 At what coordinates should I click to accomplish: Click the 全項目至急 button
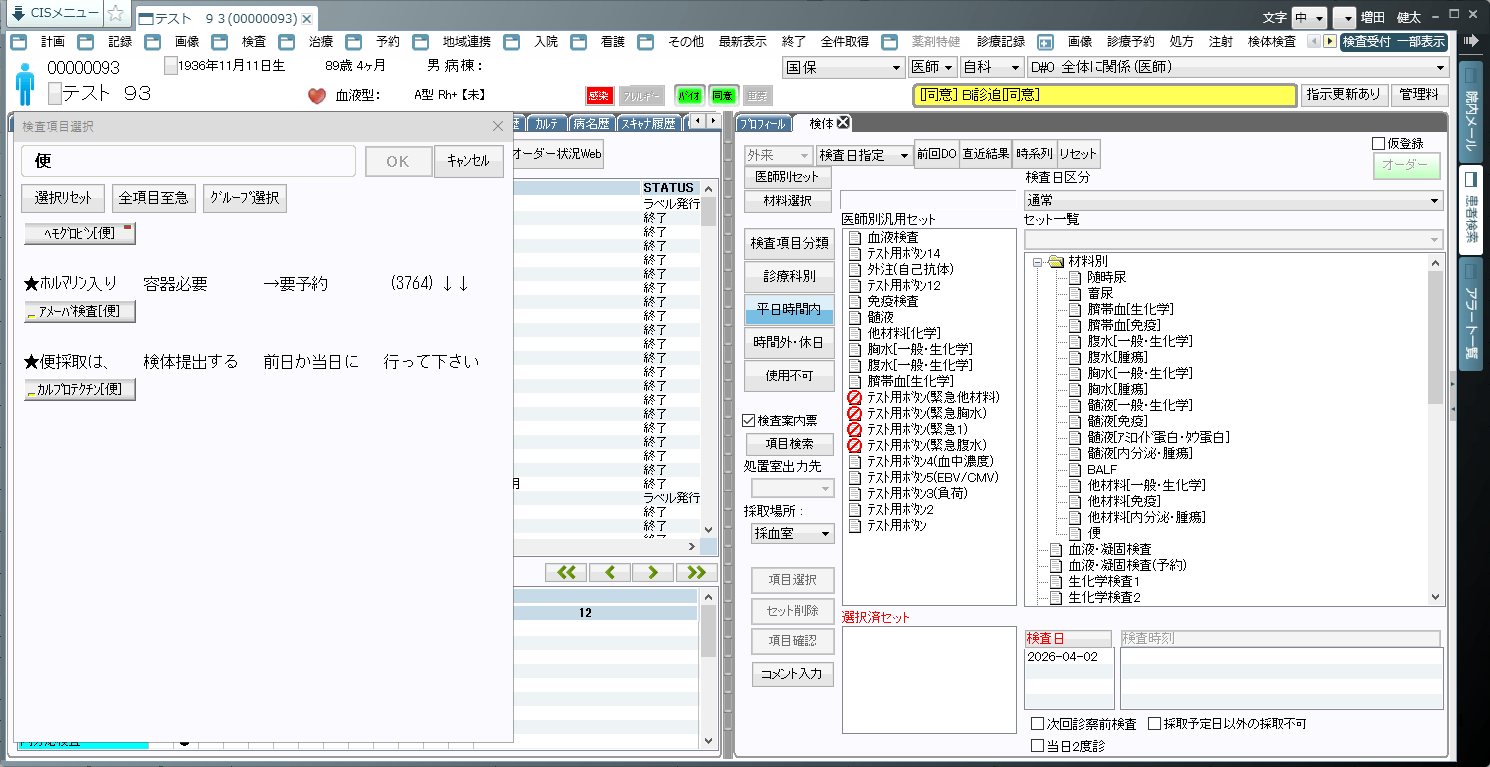[153, 198]
